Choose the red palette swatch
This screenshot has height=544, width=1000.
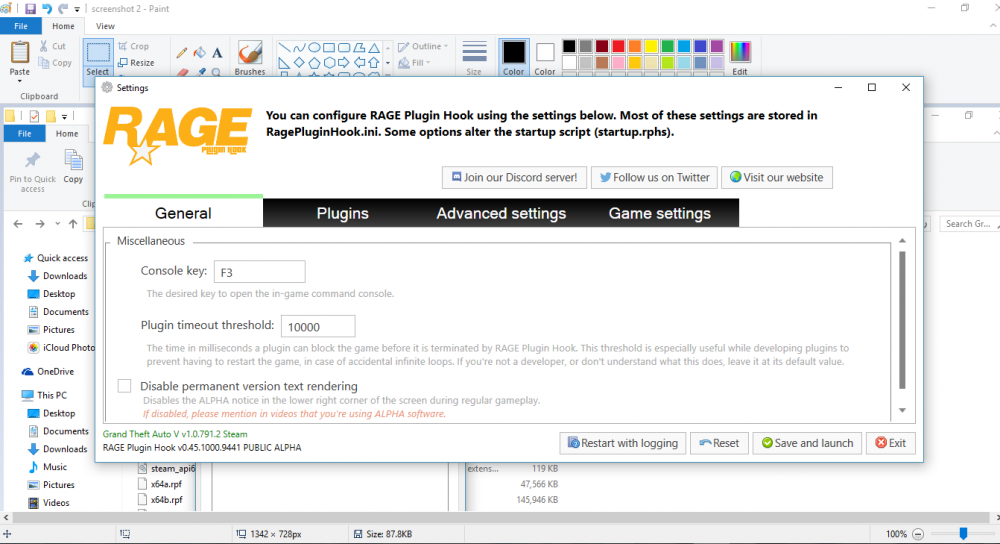click(618, 46)
